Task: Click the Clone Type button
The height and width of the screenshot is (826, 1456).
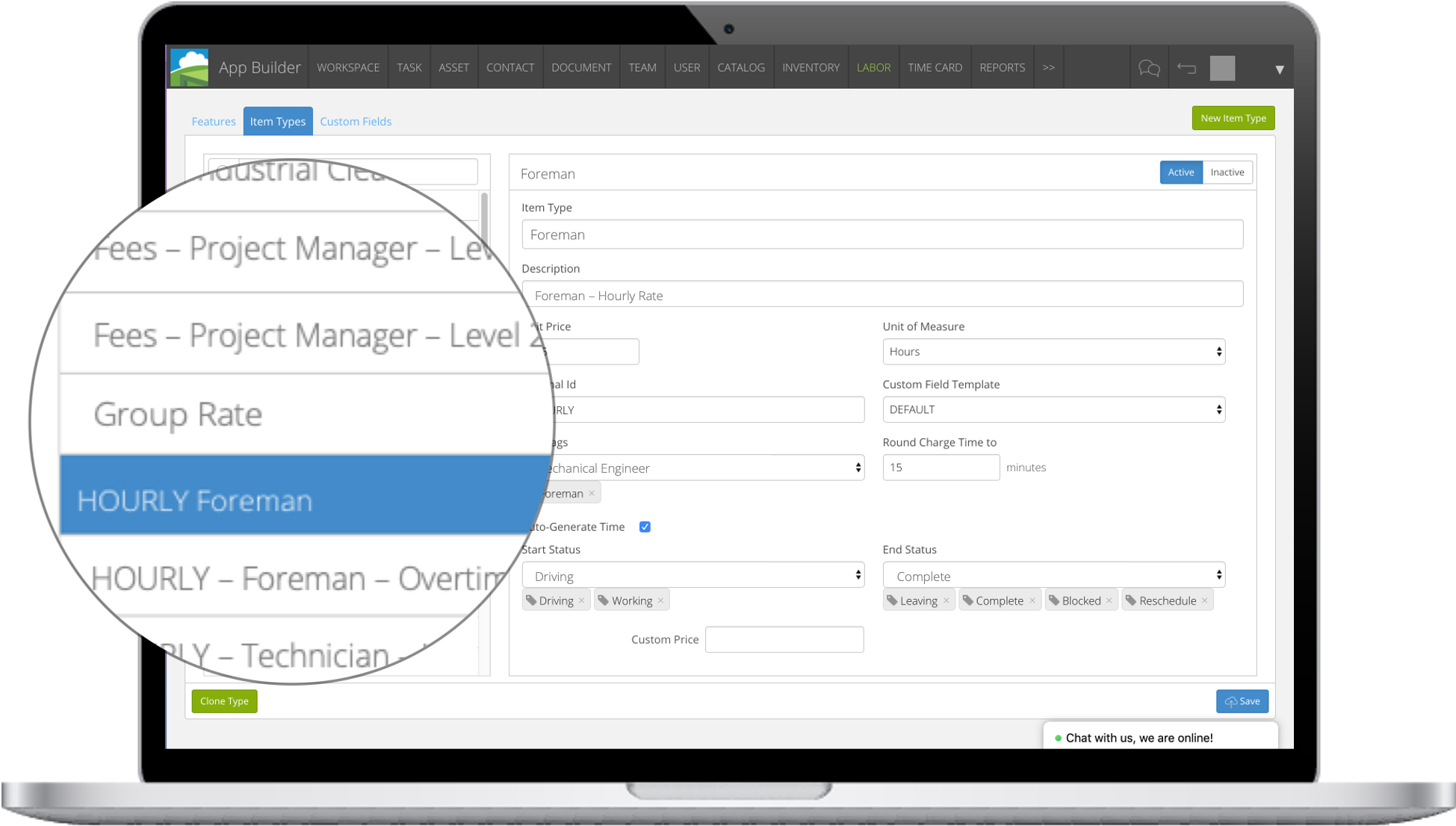Action: (224, 701)
